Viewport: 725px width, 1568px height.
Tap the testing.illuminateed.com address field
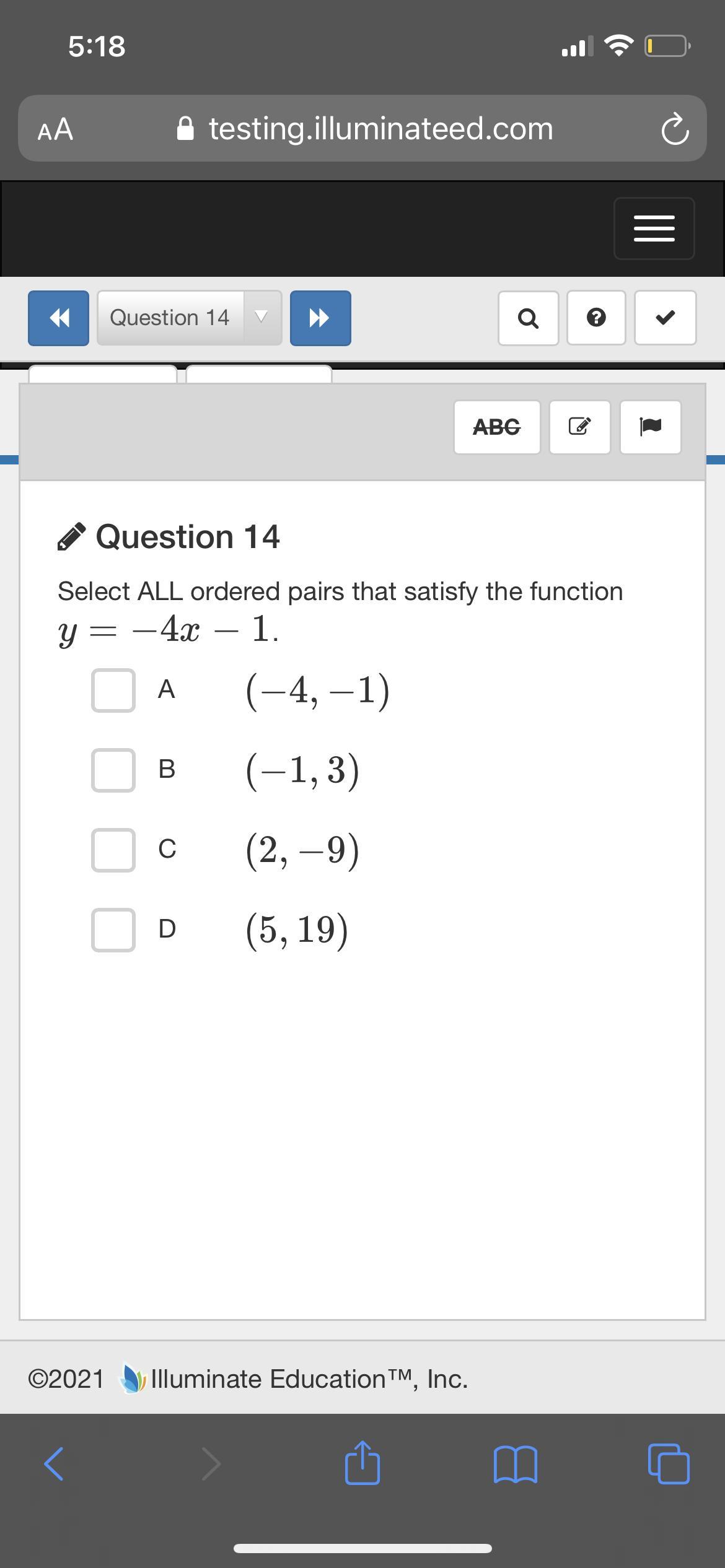(380, 129)
